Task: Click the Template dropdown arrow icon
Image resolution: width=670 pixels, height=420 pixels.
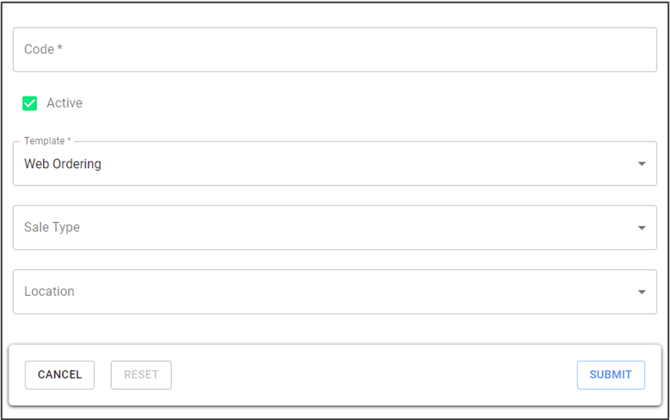Action: [x=642, y=164]
